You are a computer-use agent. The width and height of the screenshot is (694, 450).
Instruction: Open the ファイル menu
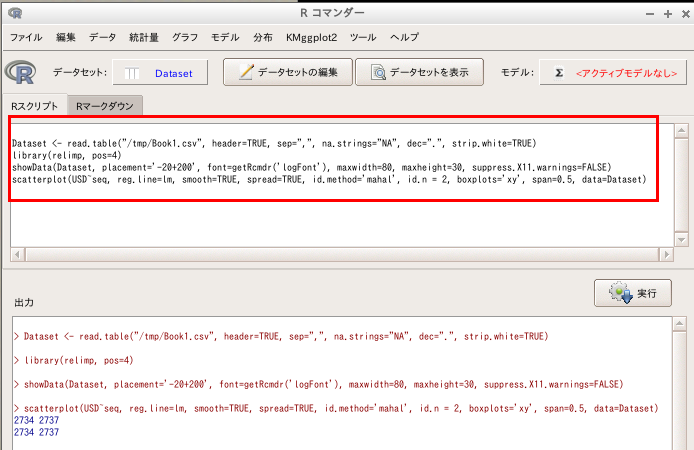[26, 38]
